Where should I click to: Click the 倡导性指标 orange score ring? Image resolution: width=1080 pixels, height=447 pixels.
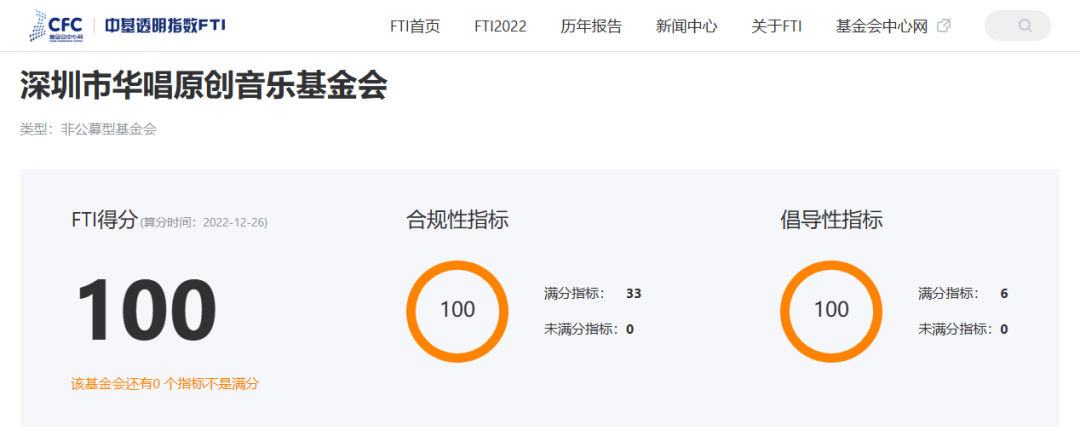click(x=831, y=311)
